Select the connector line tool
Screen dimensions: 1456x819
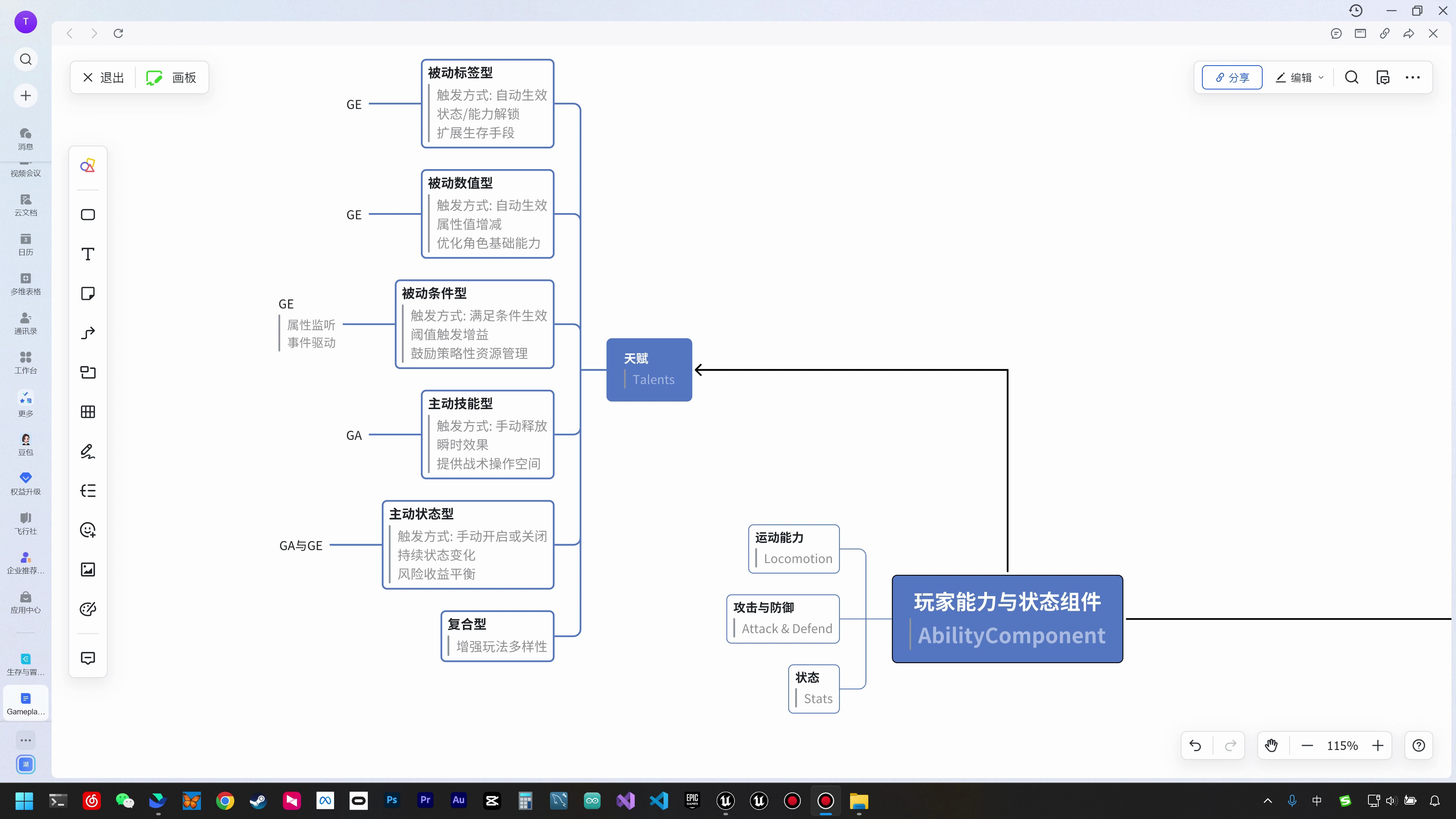pos(88,333)
